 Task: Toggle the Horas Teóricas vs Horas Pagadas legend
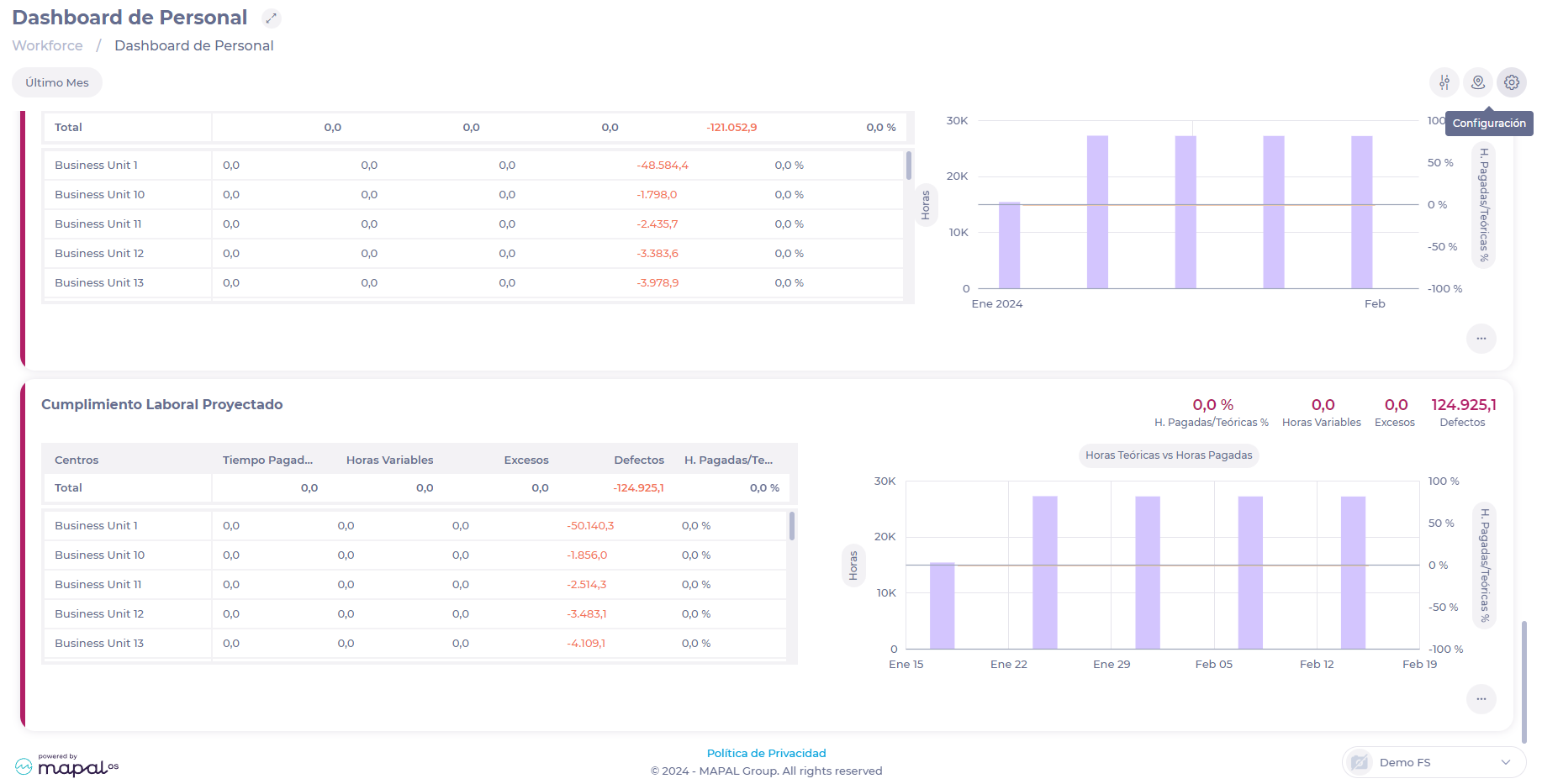(1168, 455)
